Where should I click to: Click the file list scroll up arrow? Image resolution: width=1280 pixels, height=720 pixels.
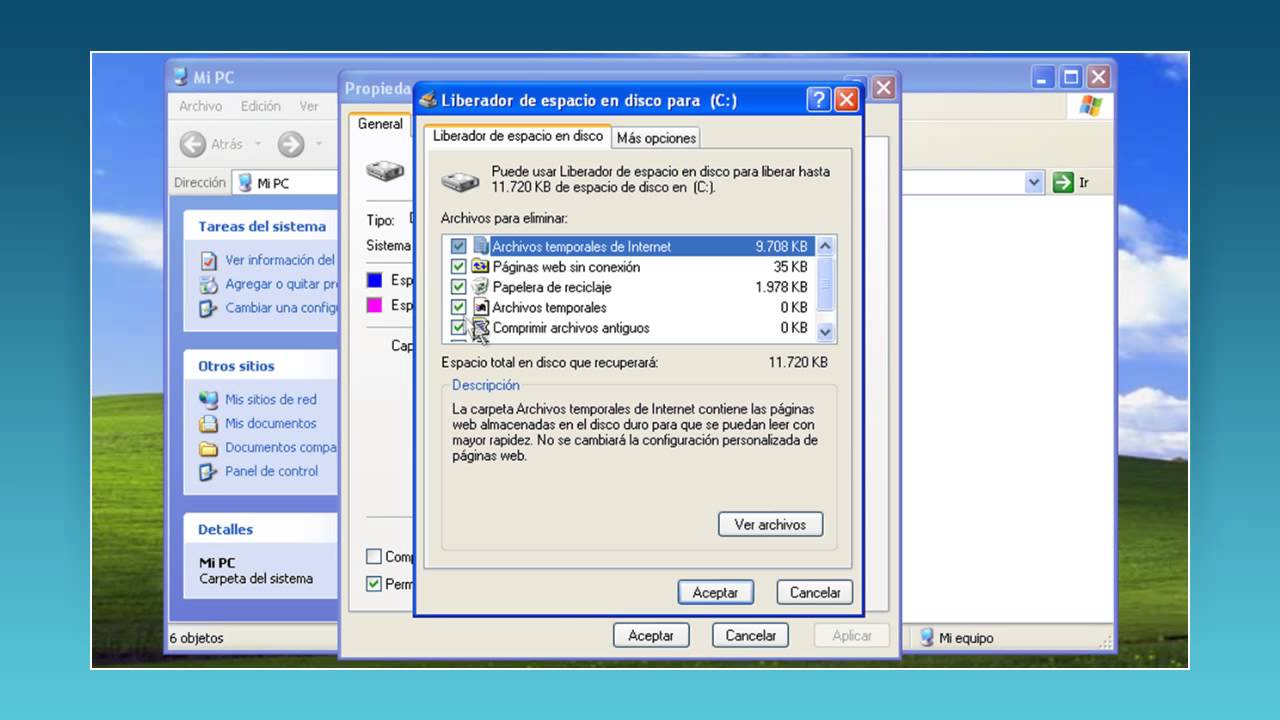coord(826,246)
